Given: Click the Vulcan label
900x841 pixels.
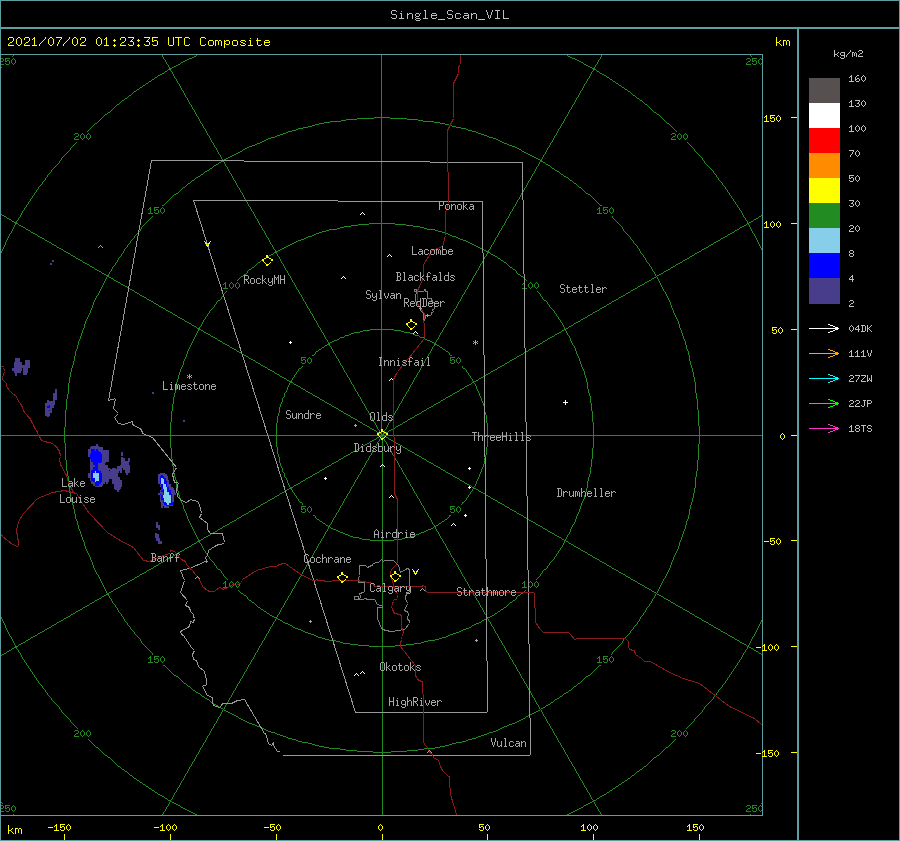Looking at the screenshot, I should click(509, 743).
